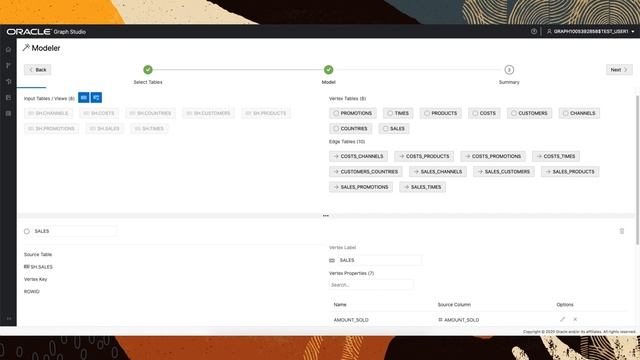Click AMOUNT_SOLD name cell
The width and height of the screenshot is (640, 360).
click(351, 320)
